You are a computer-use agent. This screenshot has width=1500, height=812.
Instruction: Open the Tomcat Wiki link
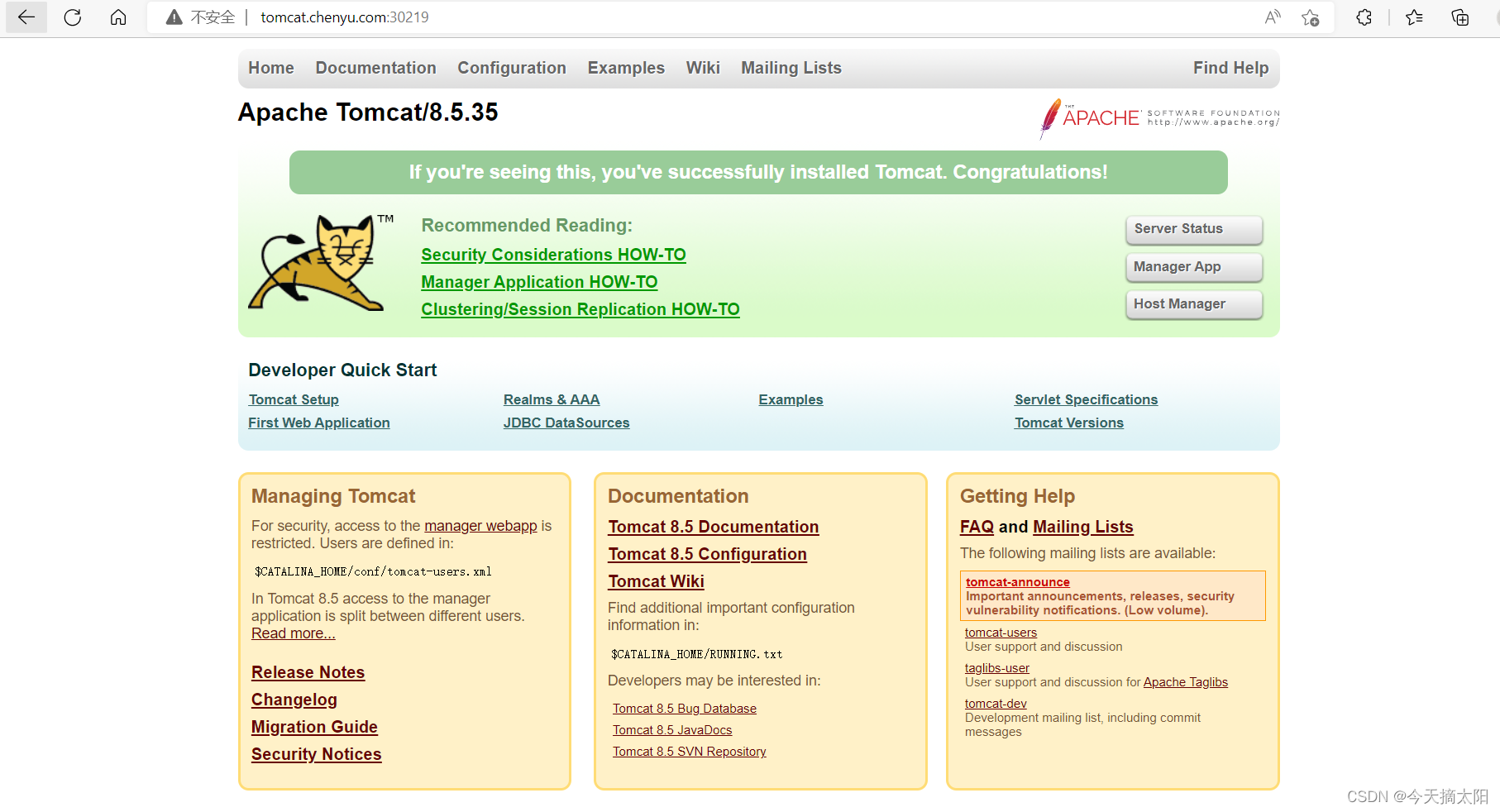pos(657,581)
